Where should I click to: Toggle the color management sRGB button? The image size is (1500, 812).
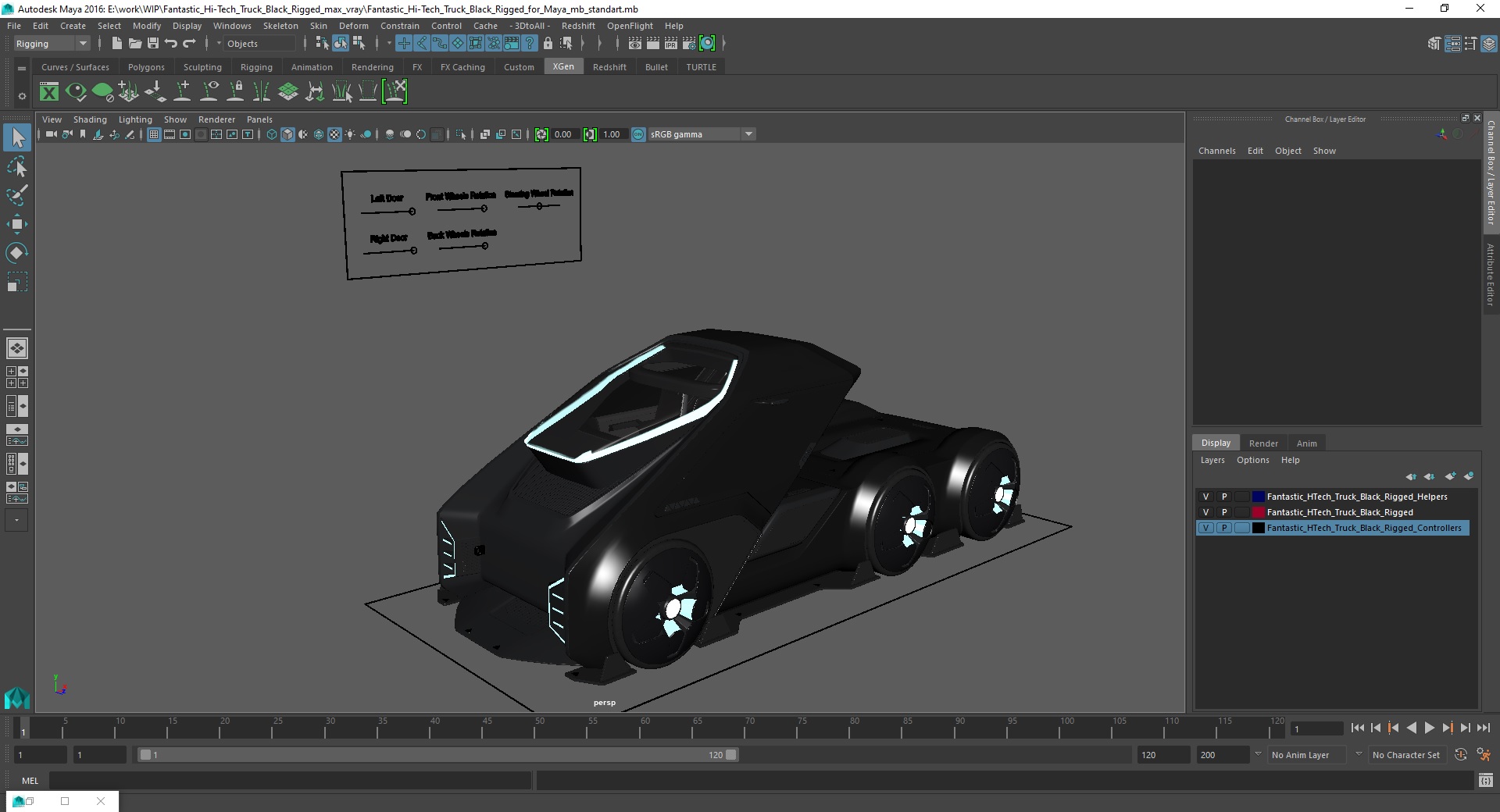638,134
